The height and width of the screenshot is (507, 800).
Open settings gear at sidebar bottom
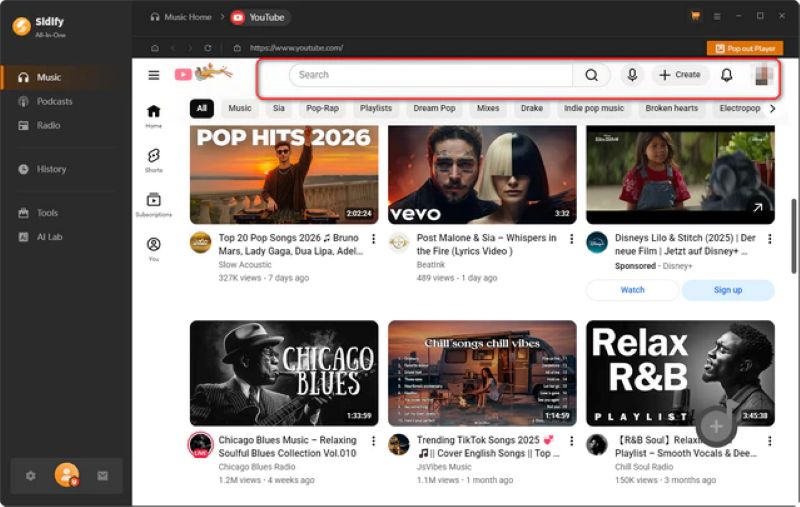(x=31, y=476)
